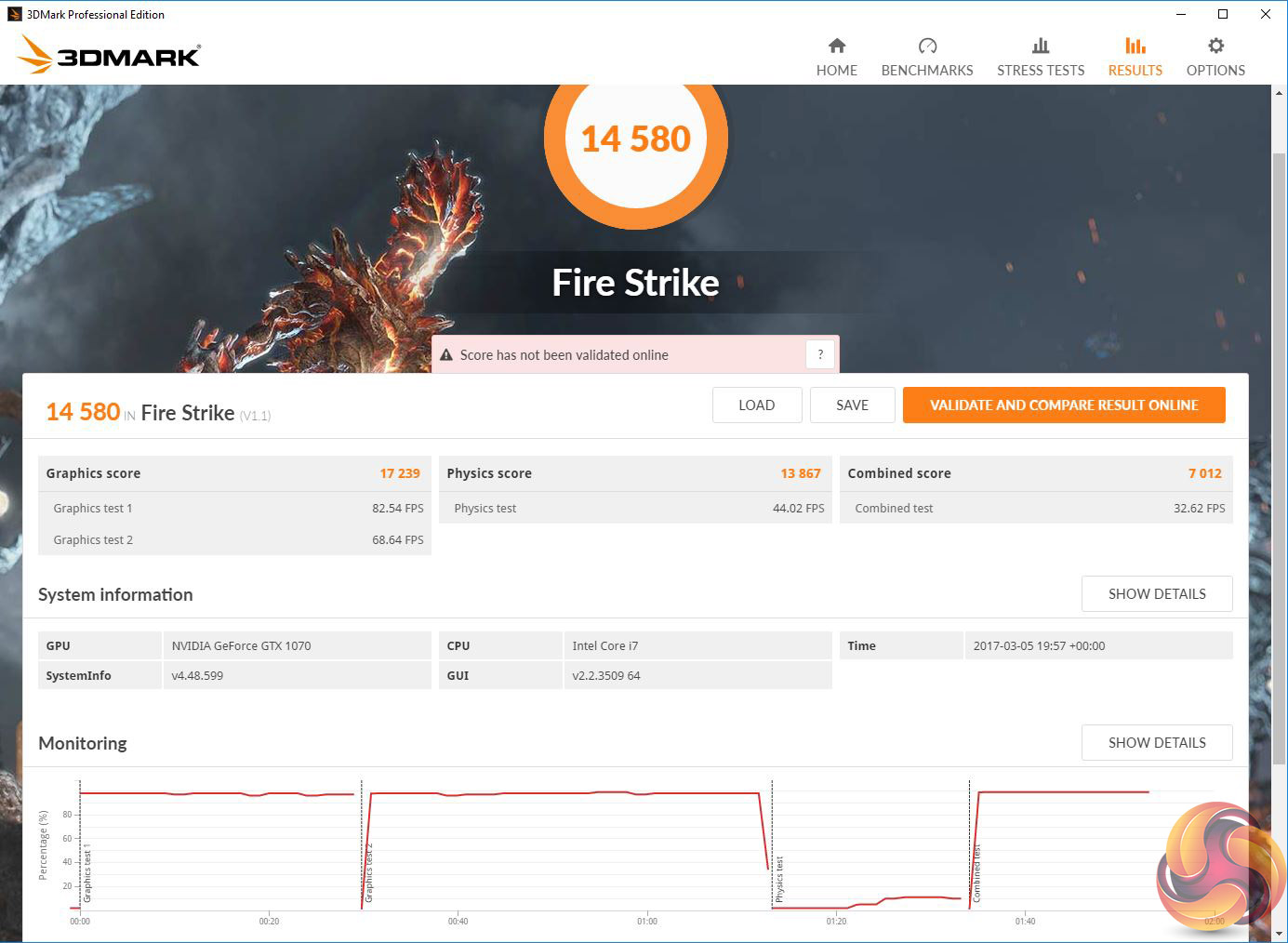The height and width of the screenshot is (943, 1288).
Task: Go to the STRESS TESTS tab label
Action: (1041, 71)
